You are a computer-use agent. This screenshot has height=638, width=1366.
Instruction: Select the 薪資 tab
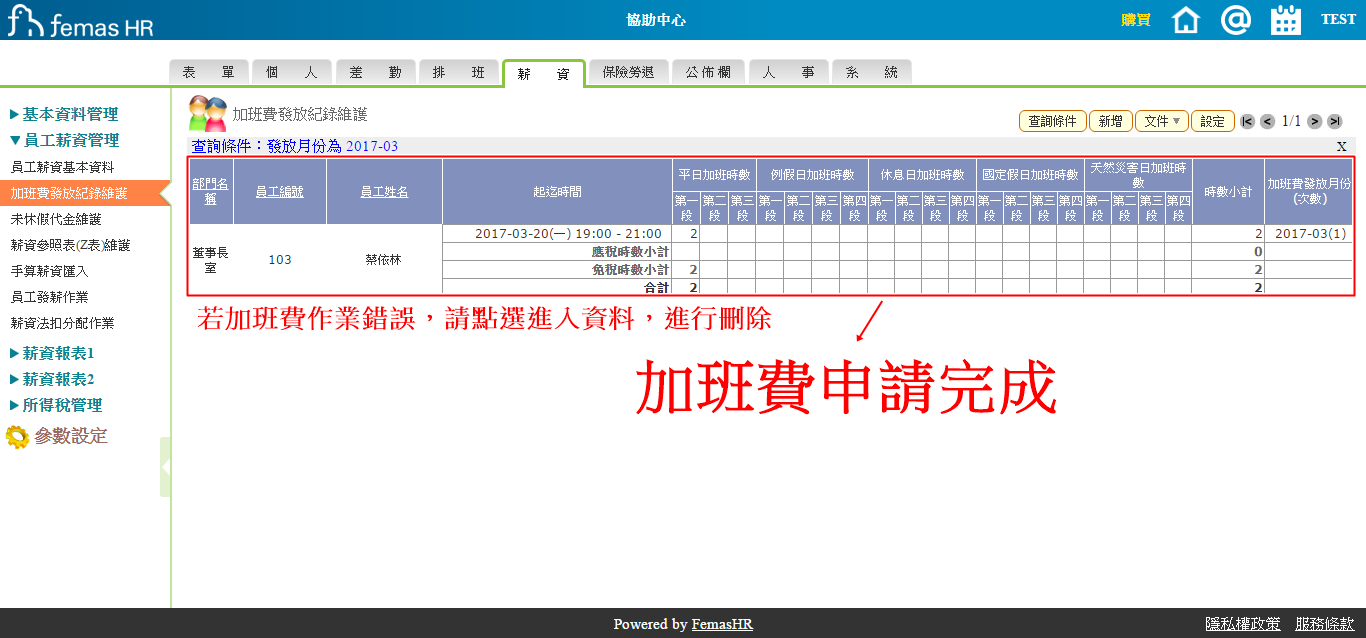click(543, 73)
